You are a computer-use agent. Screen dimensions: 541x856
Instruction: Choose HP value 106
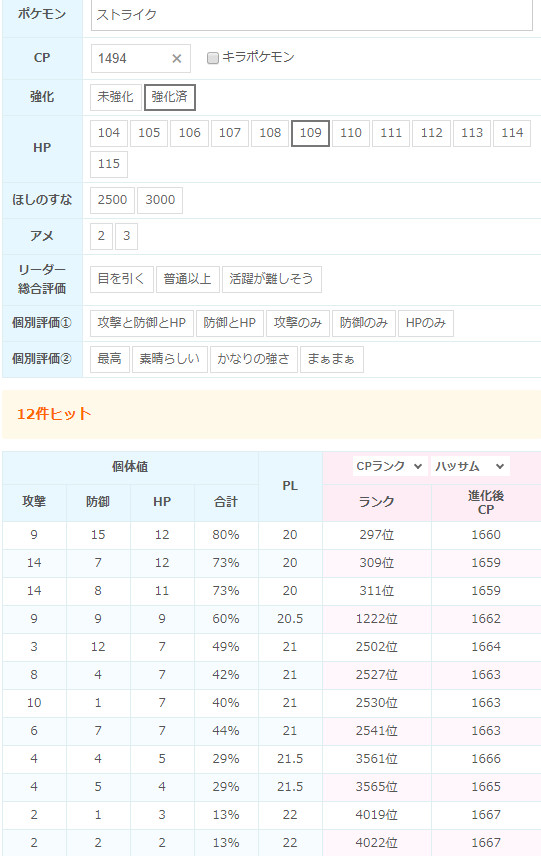189,133
